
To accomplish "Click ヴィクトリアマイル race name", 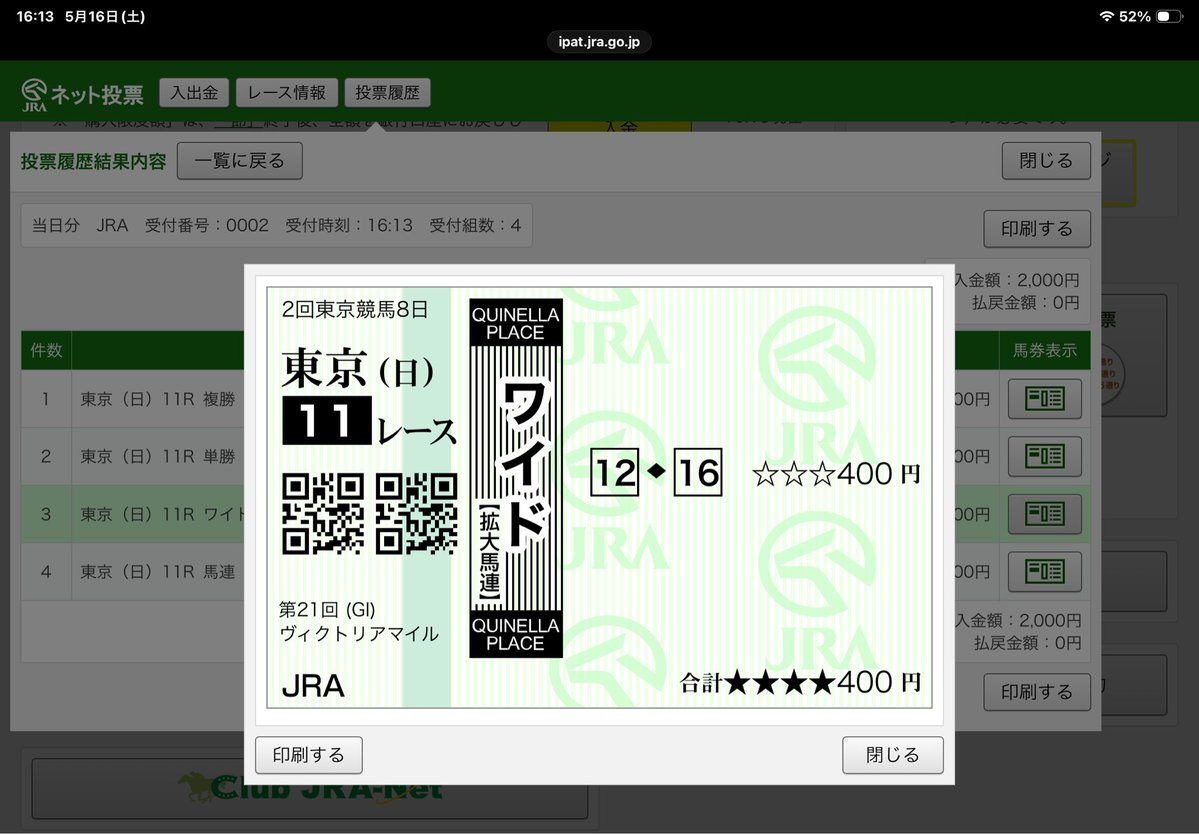I will point(359,634).
